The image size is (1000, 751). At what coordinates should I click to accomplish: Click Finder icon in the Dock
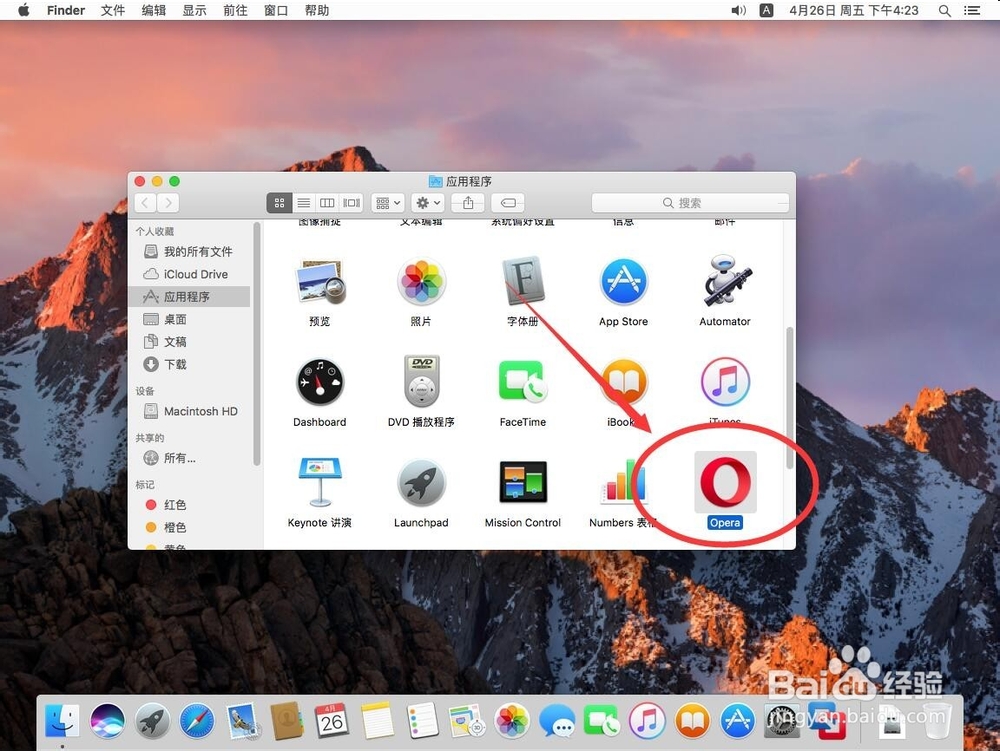(x=62, y=721)
